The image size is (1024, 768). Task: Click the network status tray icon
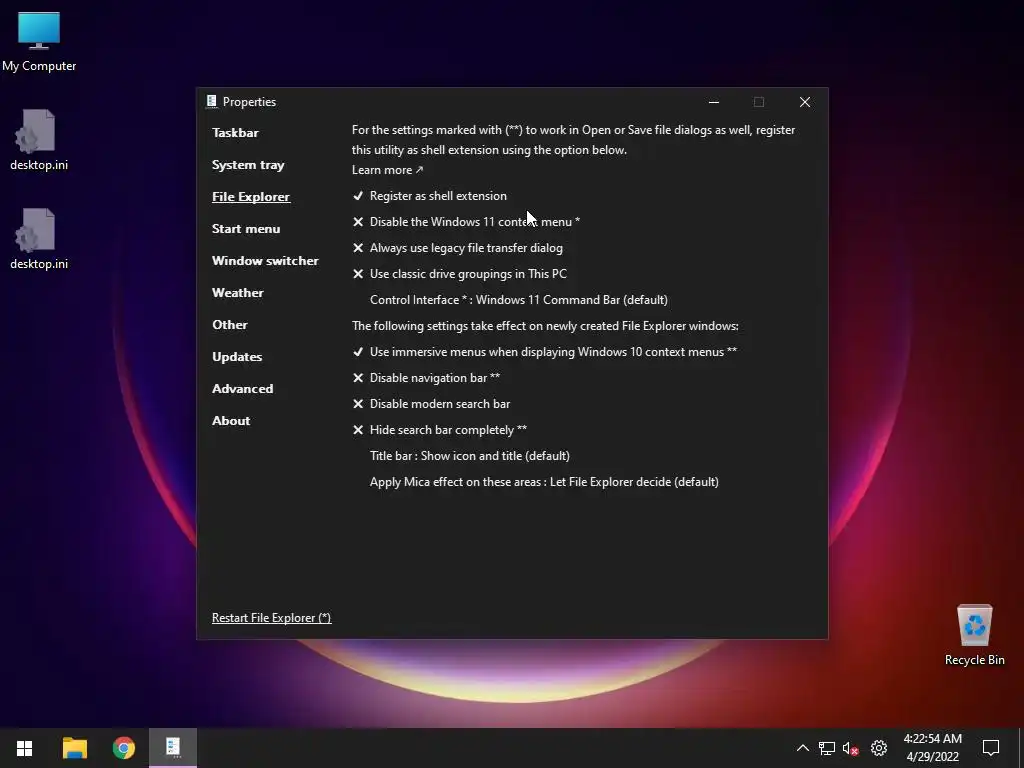827,748
